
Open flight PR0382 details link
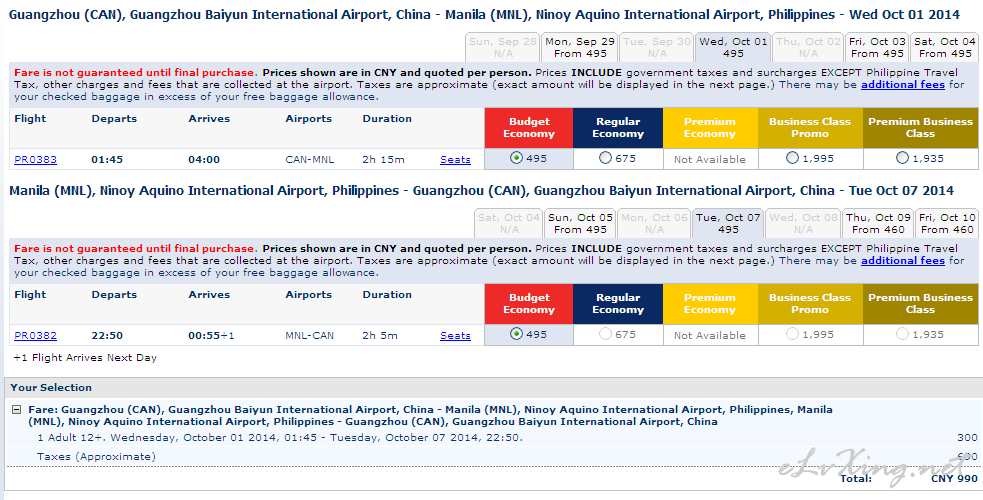pyautogui.click(x=35, y=336)
